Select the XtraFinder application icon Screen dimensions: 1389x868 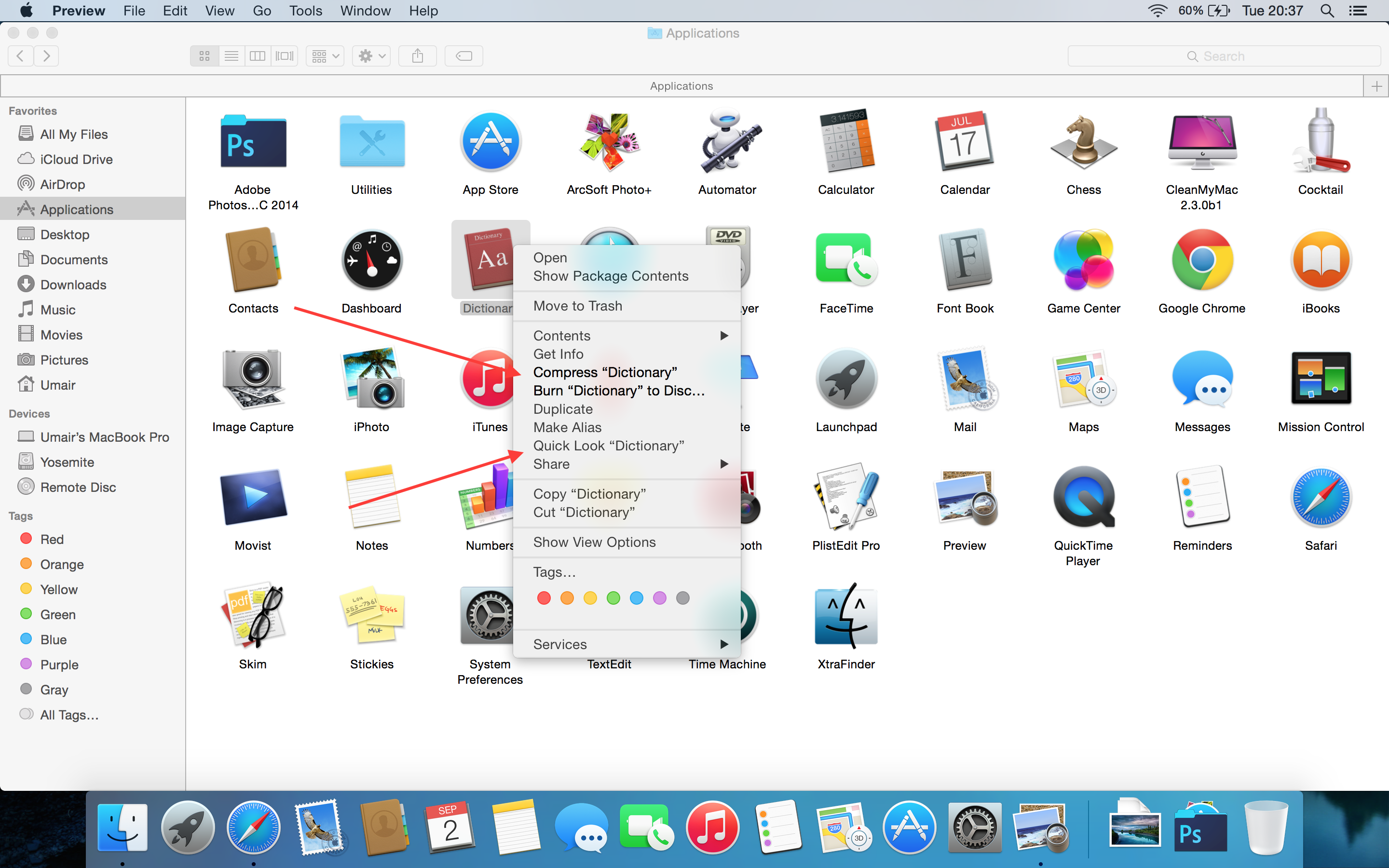(x=846, y=615)
